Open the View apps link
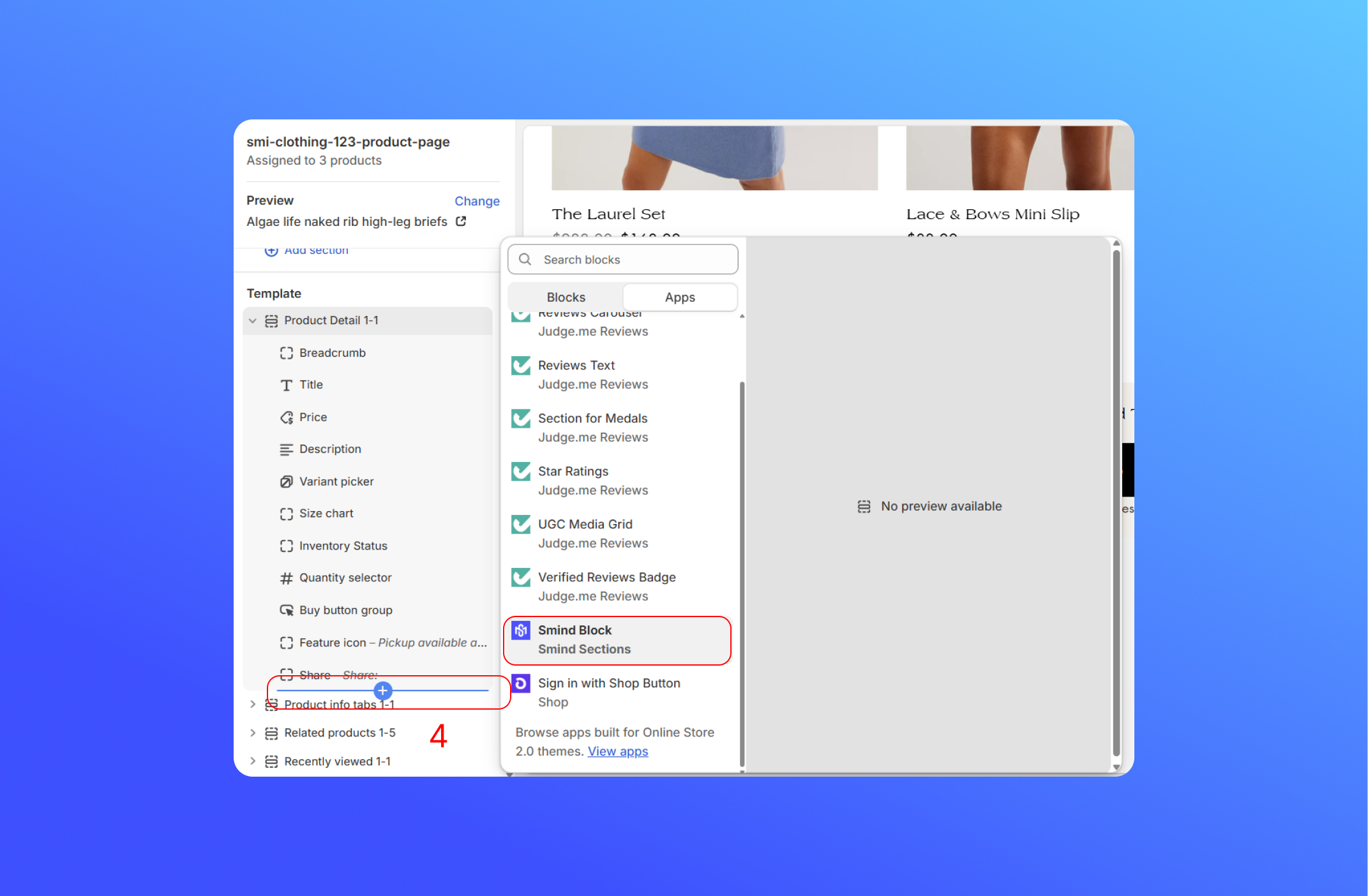The image size is (1368, 896). tap(617, 752)
